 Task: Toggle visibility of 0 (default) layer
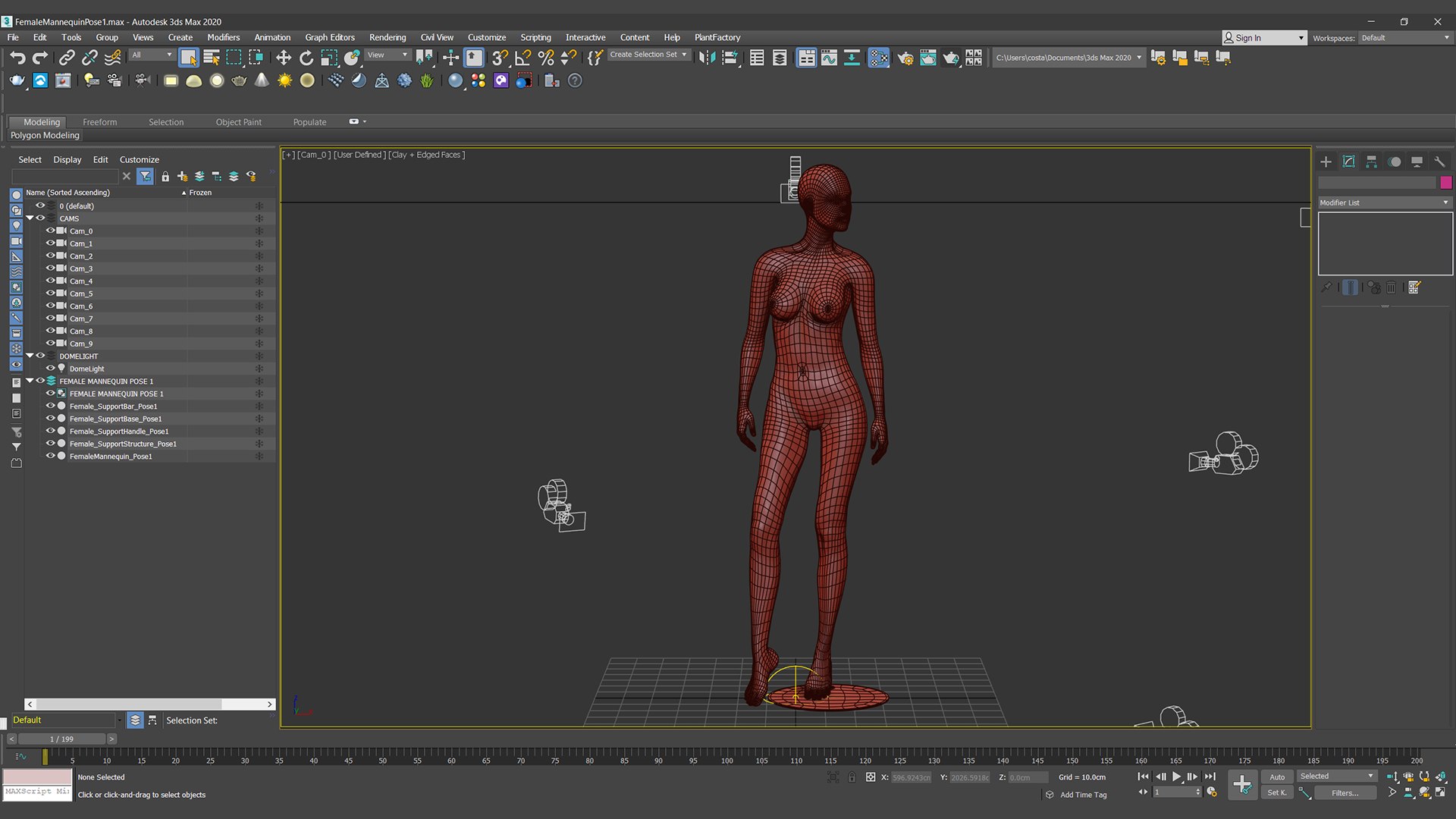click(x=40, y=206)
